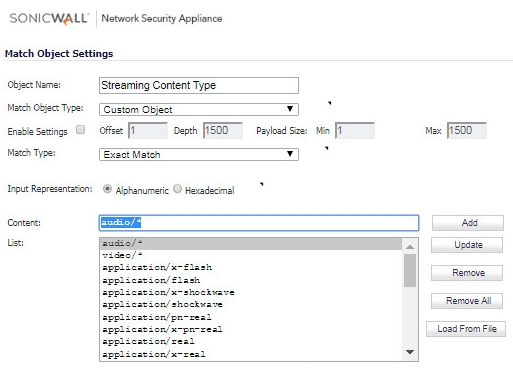This screenshot has width=513, height=371.
Task: Click the Remove button
Action: [x=467, y=273]
